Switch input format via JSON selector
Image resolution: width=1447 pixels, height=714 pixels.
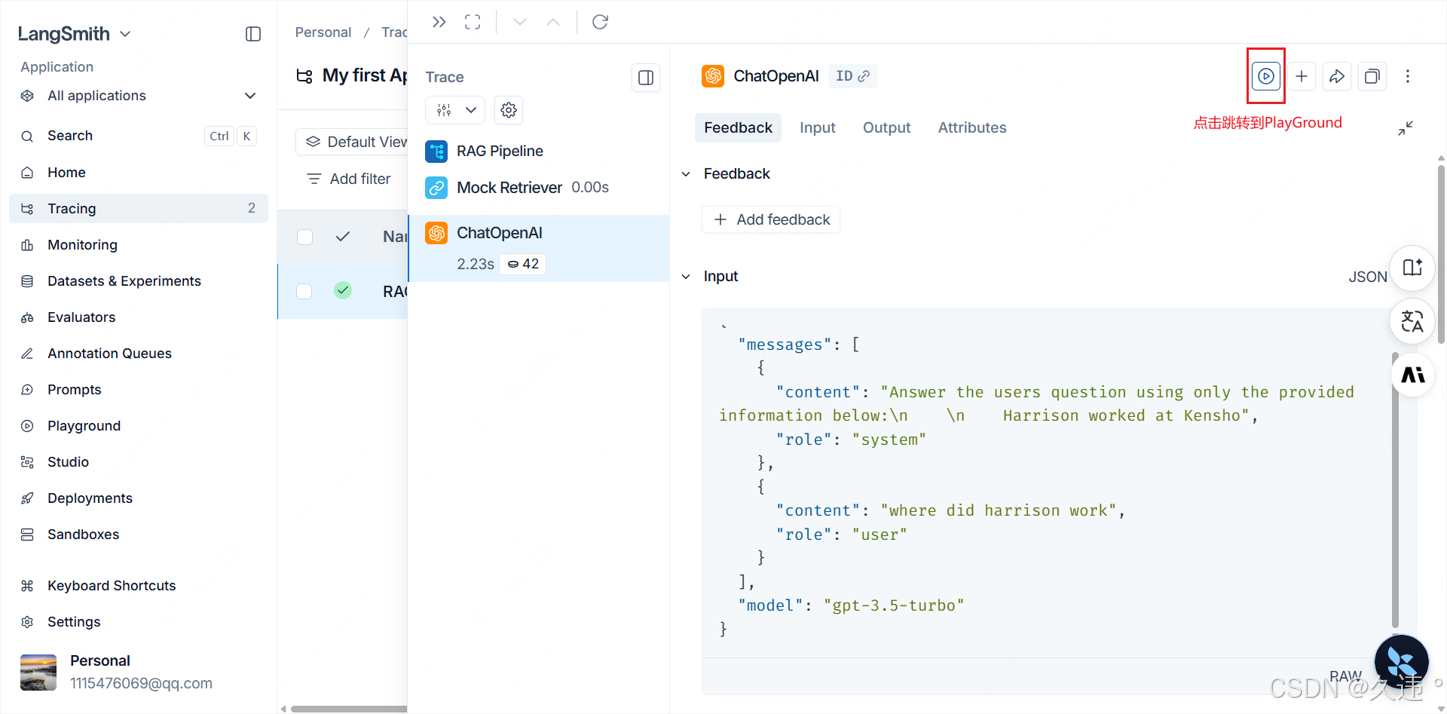click(x=1367, y=277)
